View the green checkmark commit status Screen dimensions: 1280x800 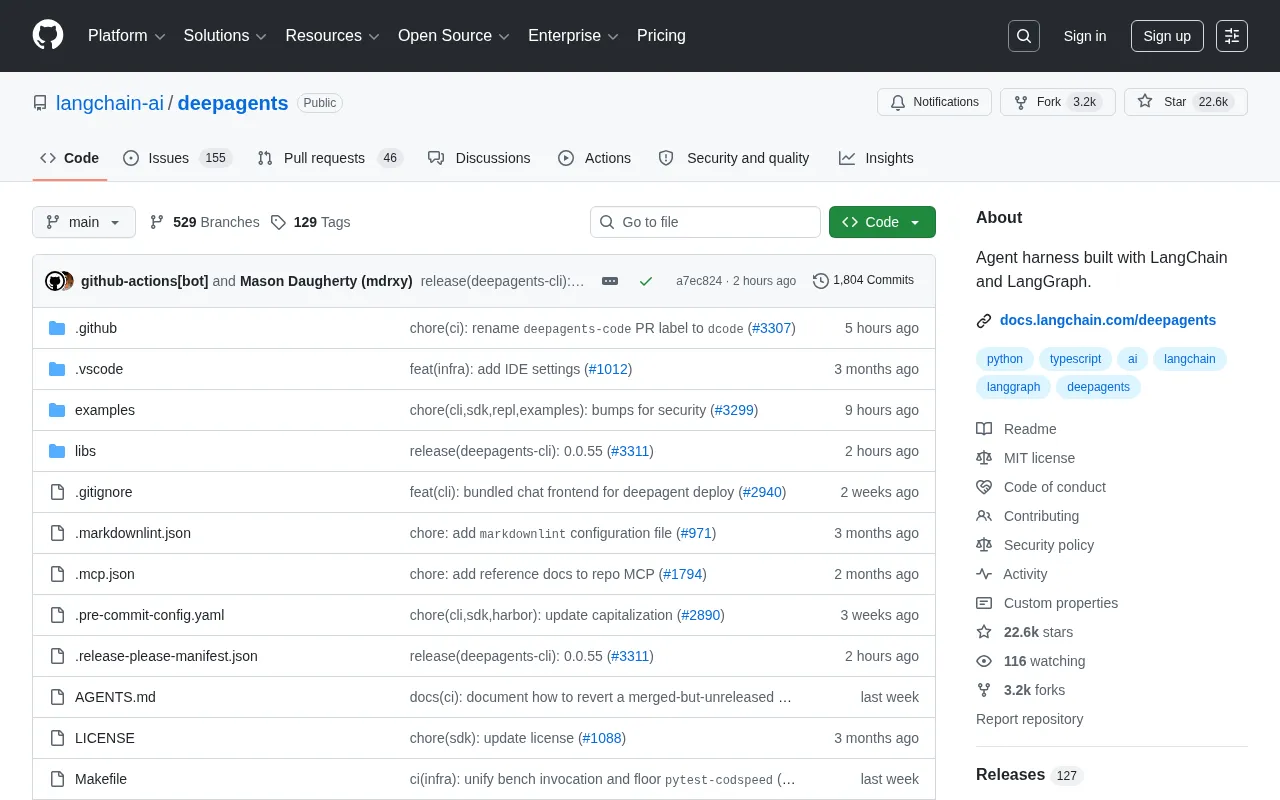point(646,281)
